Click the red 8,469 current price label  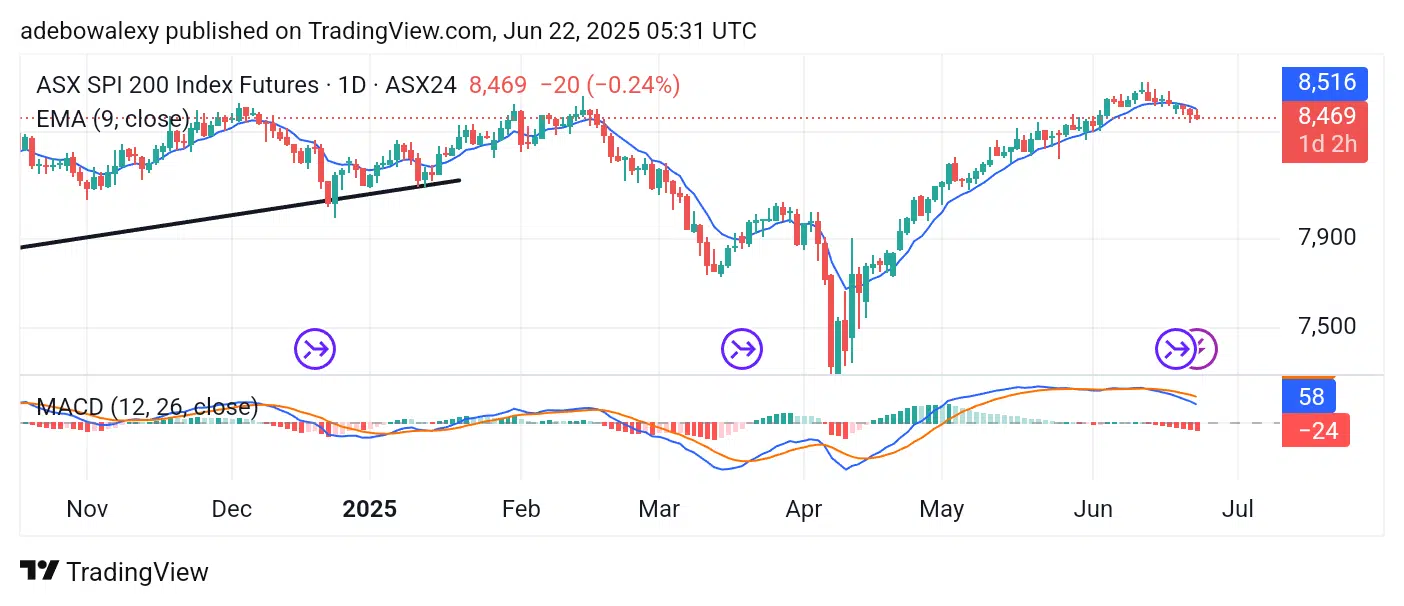(x=1327, y=116)
